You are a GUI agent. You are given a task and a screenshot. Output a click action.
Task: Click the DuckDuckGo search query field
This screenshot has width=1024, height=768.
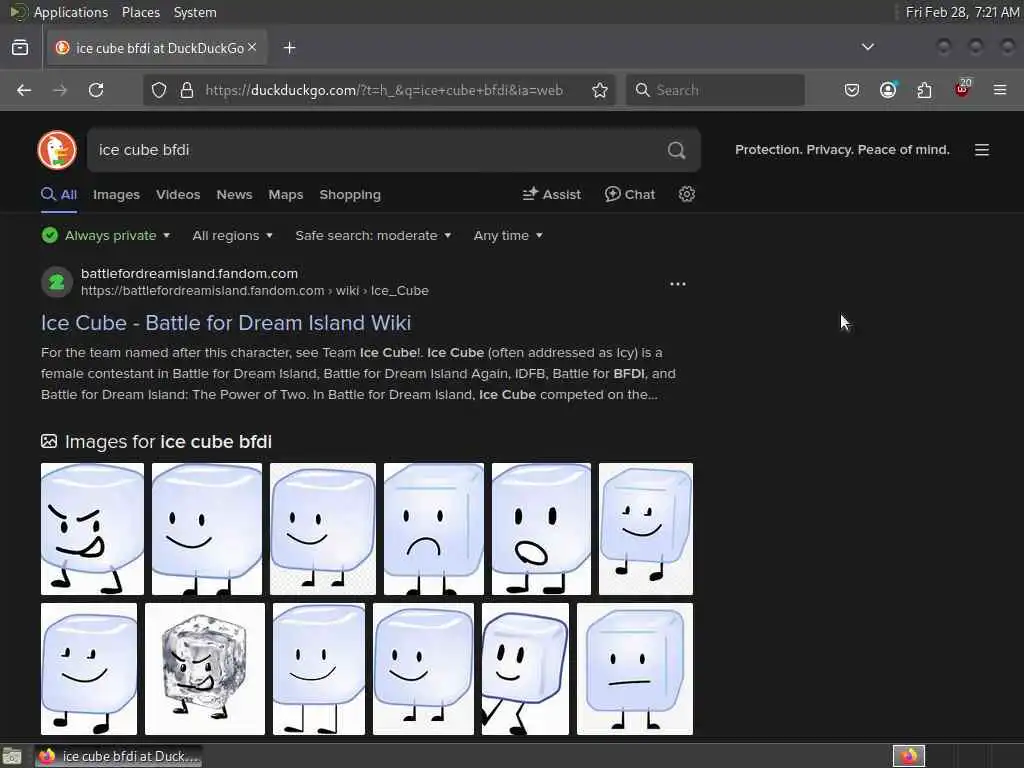[x=376, y=150]
